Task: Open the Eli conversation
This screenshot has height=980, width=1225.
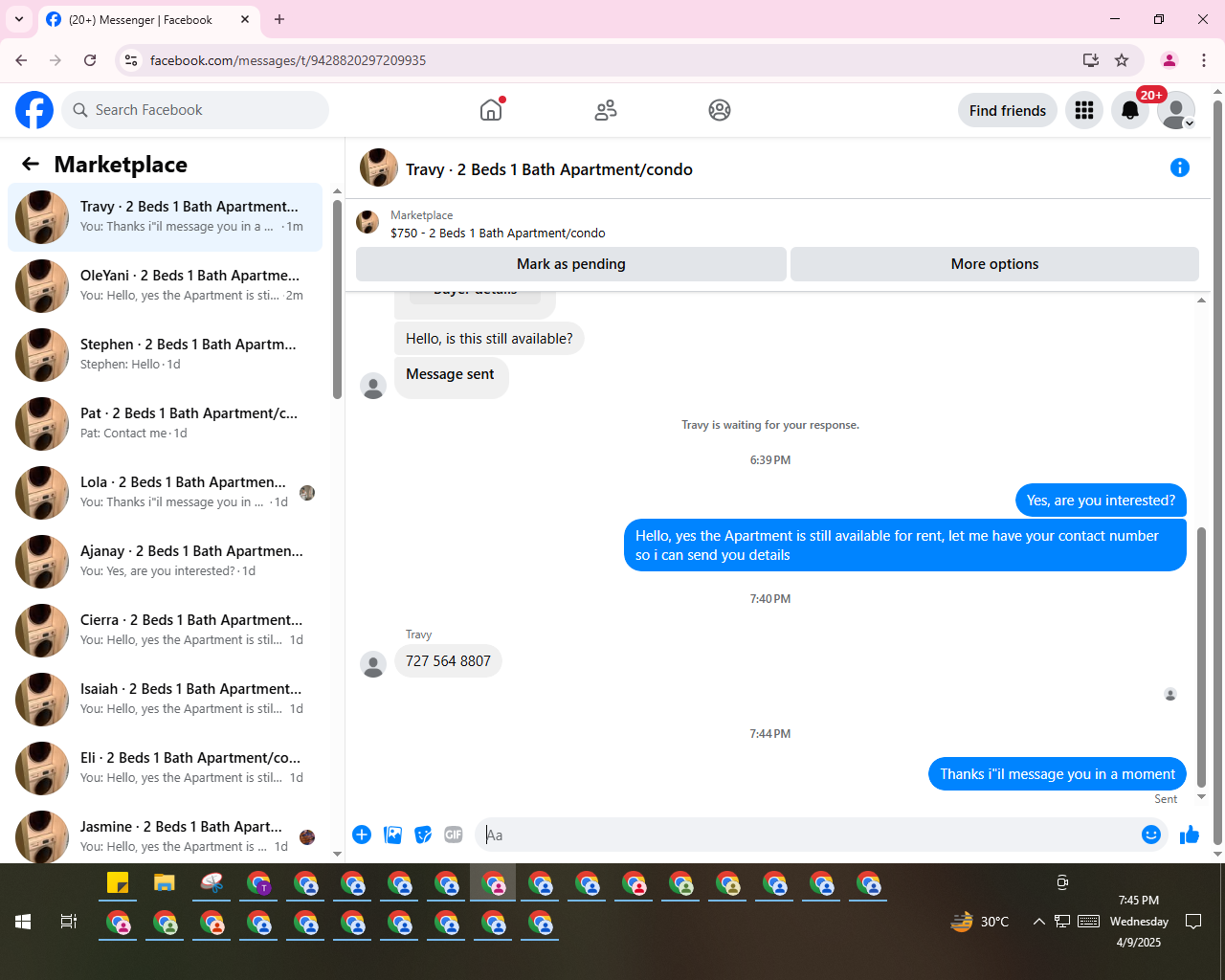Action: (165, 768)
